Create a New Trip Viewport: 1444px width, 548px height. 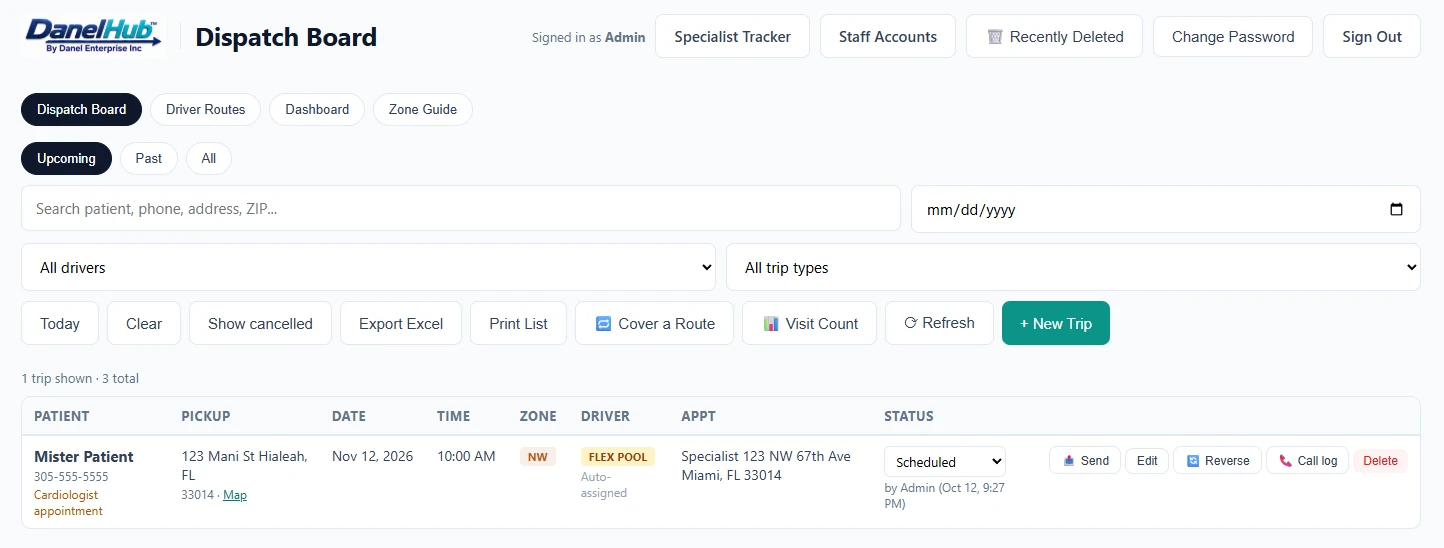(x=1056, y=323)
